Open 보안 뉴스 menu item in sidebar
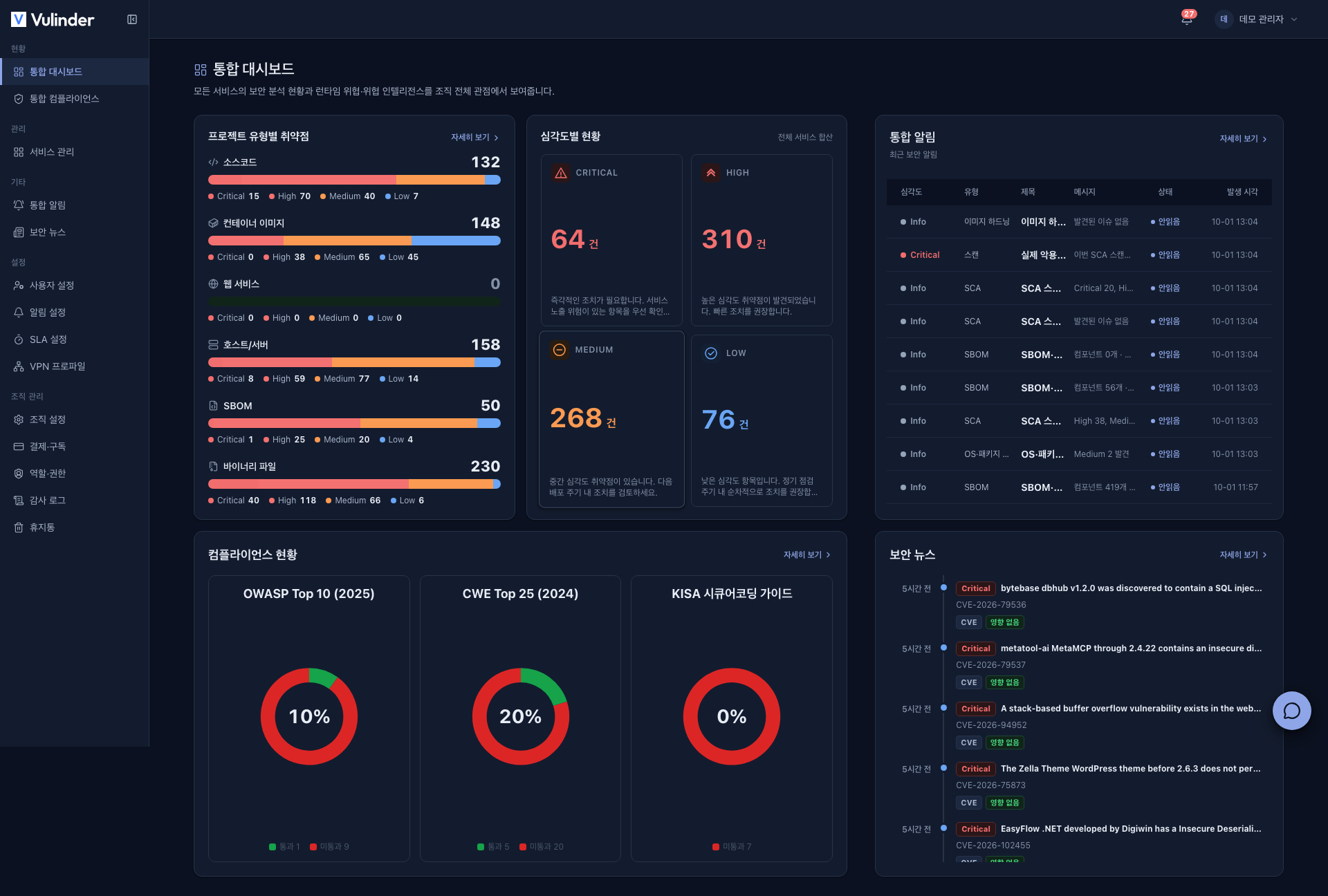Viewport: 1328px width, 896px height. click(x=75, y=232)
